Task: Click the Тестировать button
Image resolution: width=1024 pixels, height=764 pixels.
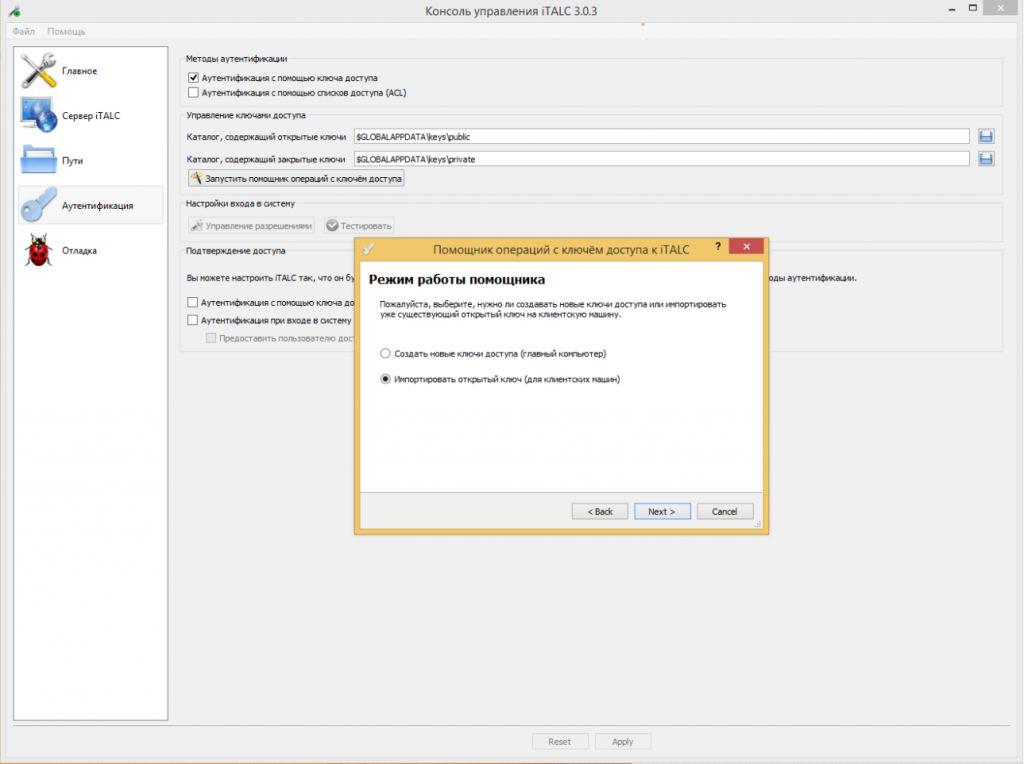Action: click(x=359, y=226)
